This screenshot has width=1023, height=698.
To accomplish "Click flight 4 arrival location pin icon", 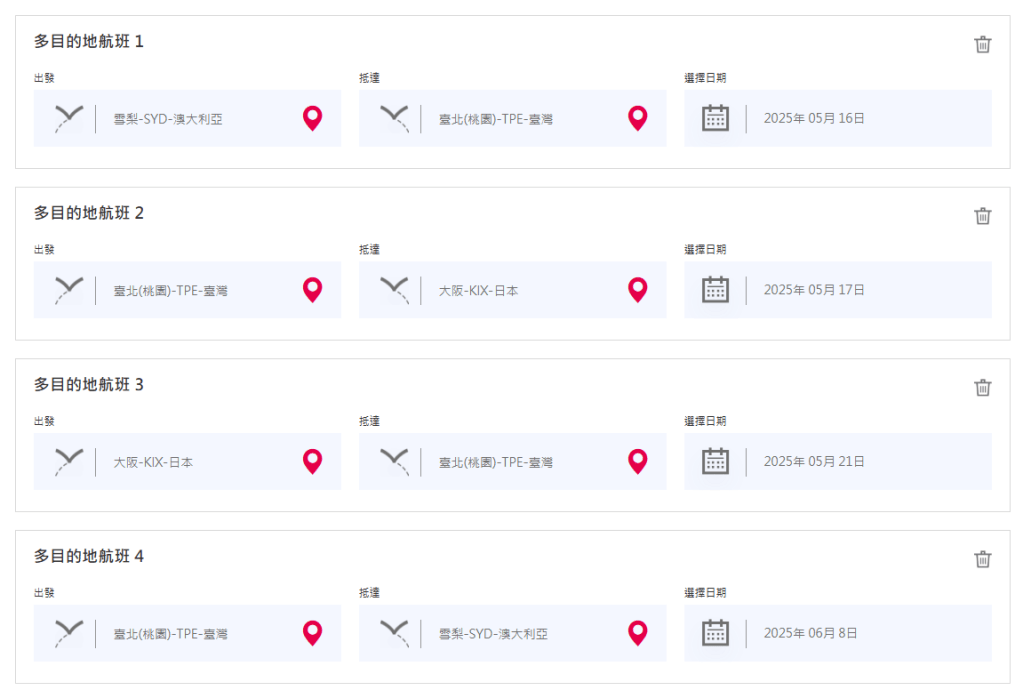I will 638,633.
